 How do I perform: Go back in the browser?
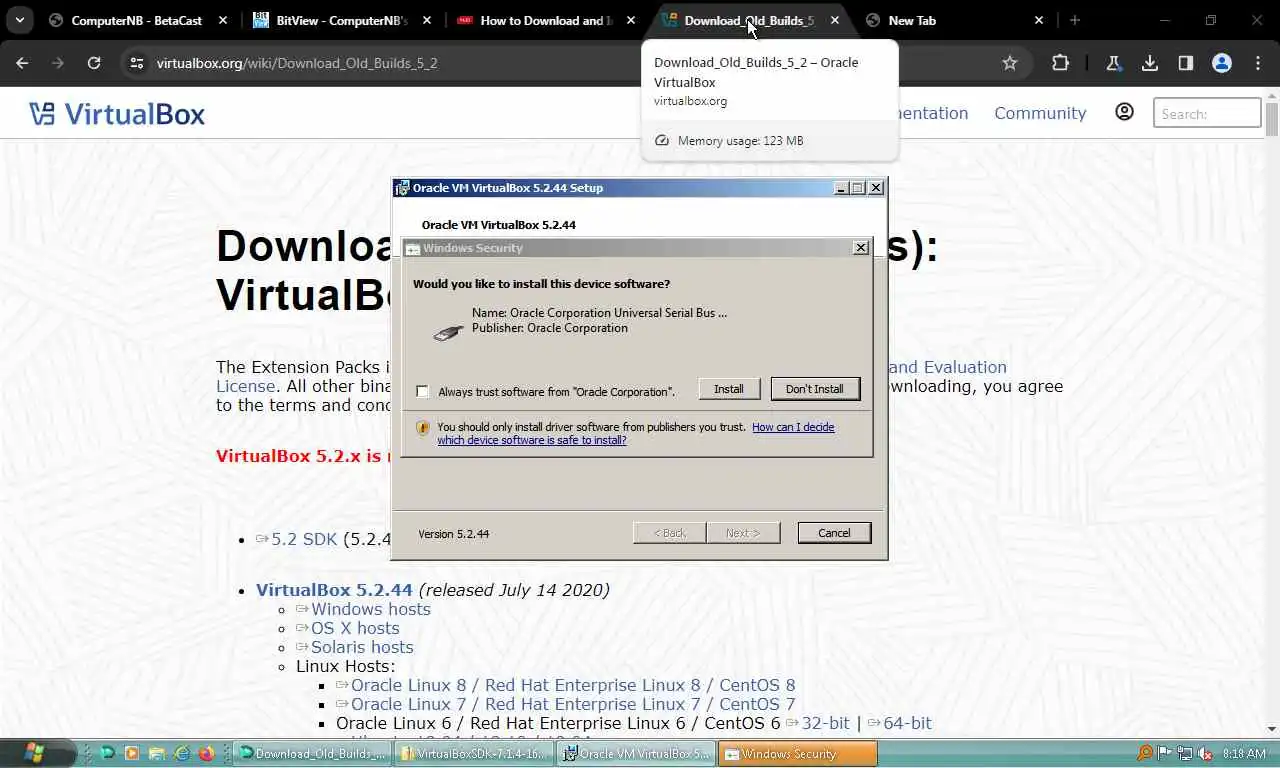pos(22,63)
